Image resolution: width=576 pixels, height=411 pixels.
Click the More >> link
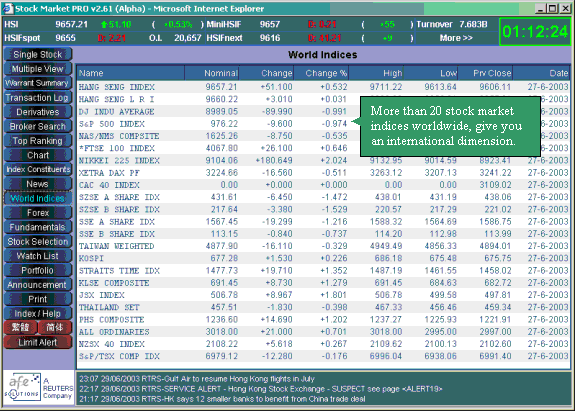click(456, 38)
